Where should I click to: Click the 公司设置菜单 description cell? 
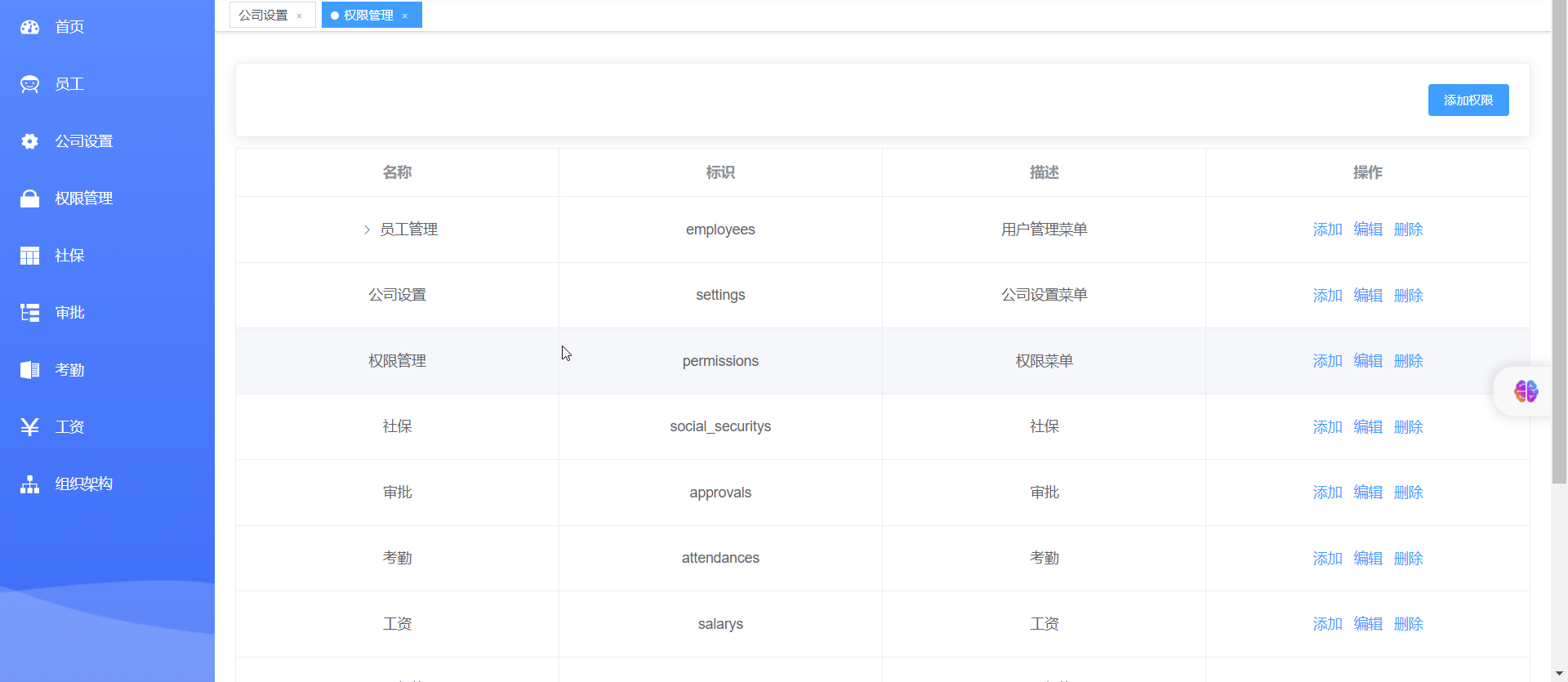pos(1044,295)
